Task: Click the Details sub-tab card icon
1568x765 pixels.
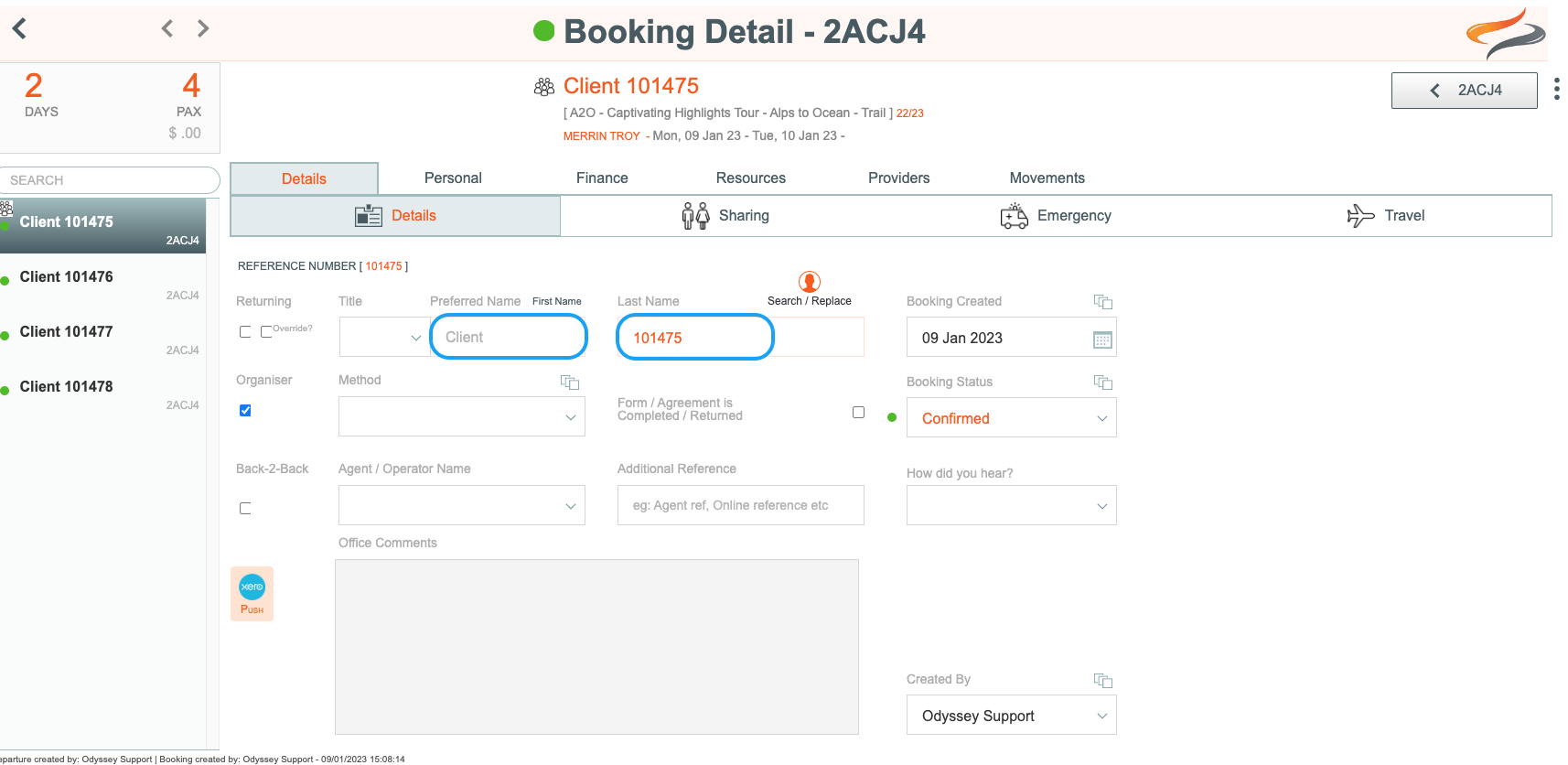Action: (368, 216)
